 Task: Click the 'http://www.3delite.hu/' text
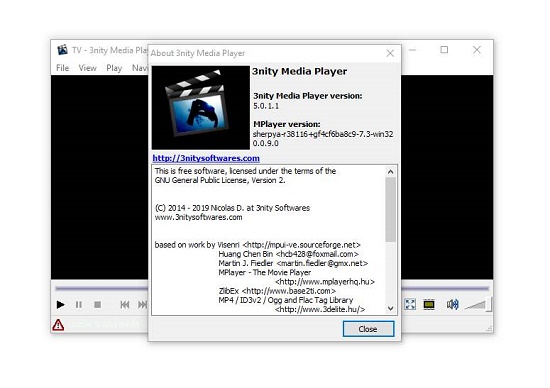320,309
